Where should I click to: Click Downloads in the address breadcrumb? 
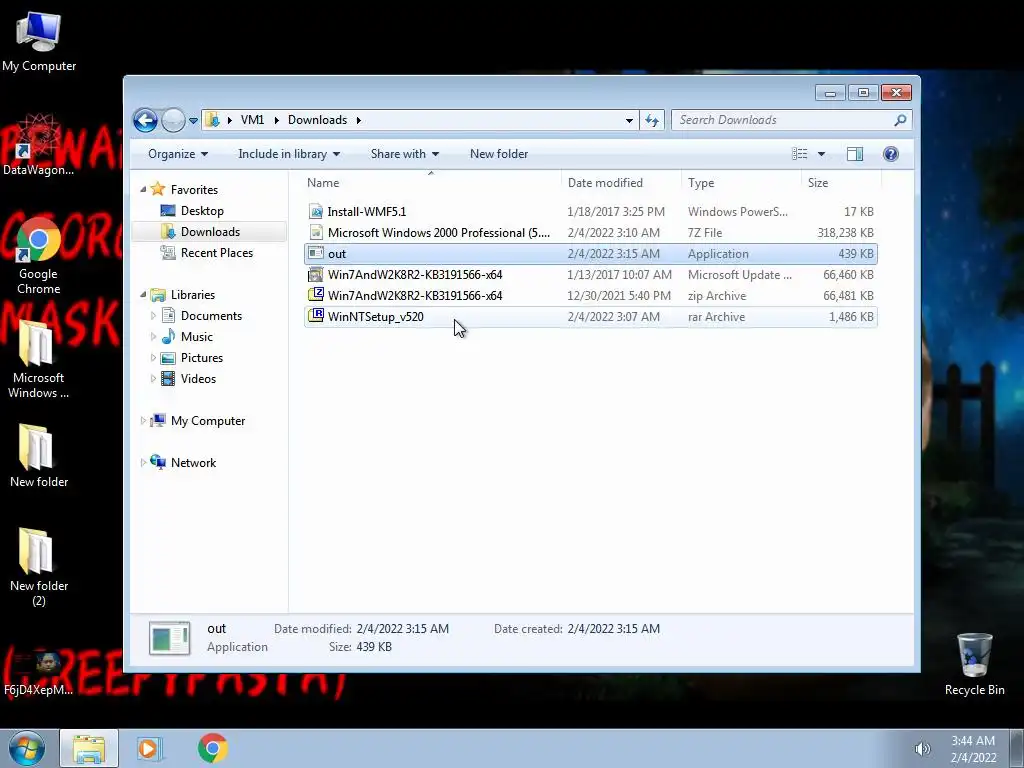coord(317,120)
